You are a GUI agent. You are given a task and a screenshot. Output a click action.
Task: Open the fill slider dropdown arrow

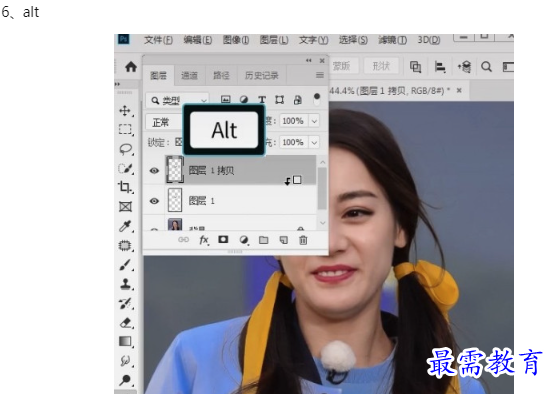point(314,142)
